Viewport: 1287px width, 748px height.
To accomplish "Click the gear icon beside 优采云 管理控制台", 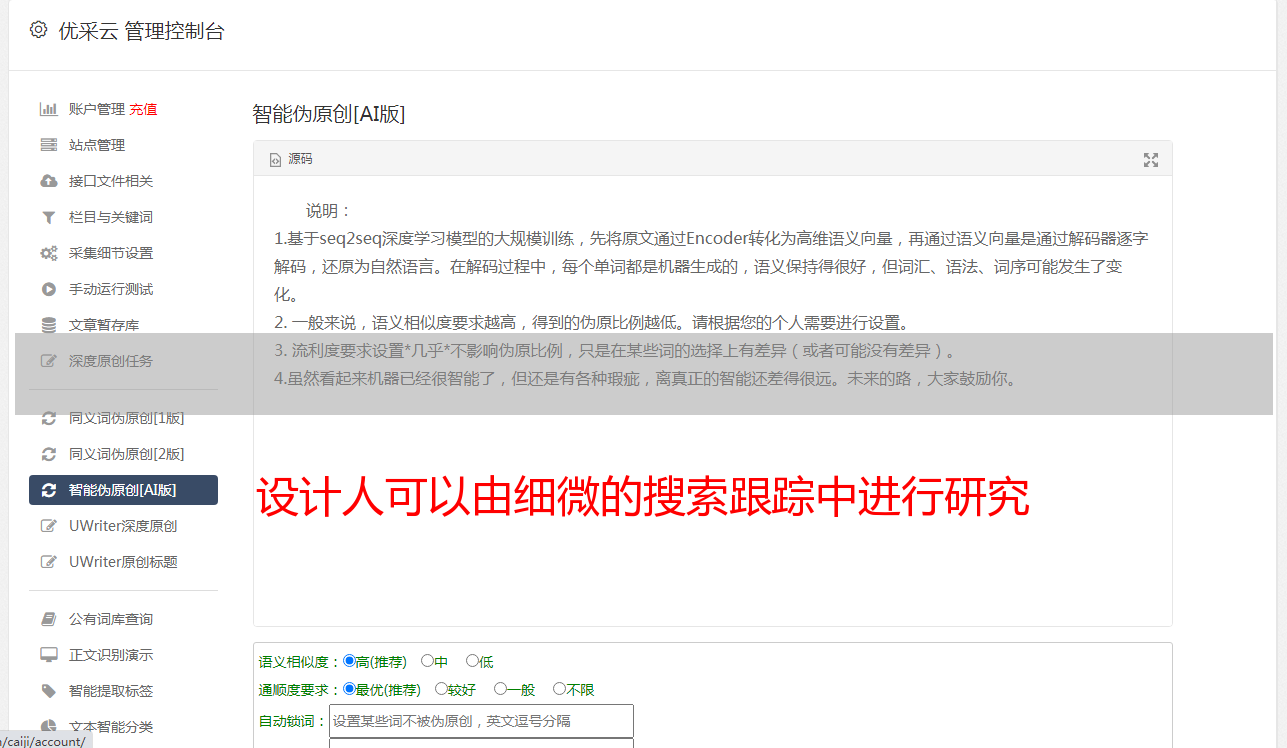I will pyautogui.click(x=38, y=30).
